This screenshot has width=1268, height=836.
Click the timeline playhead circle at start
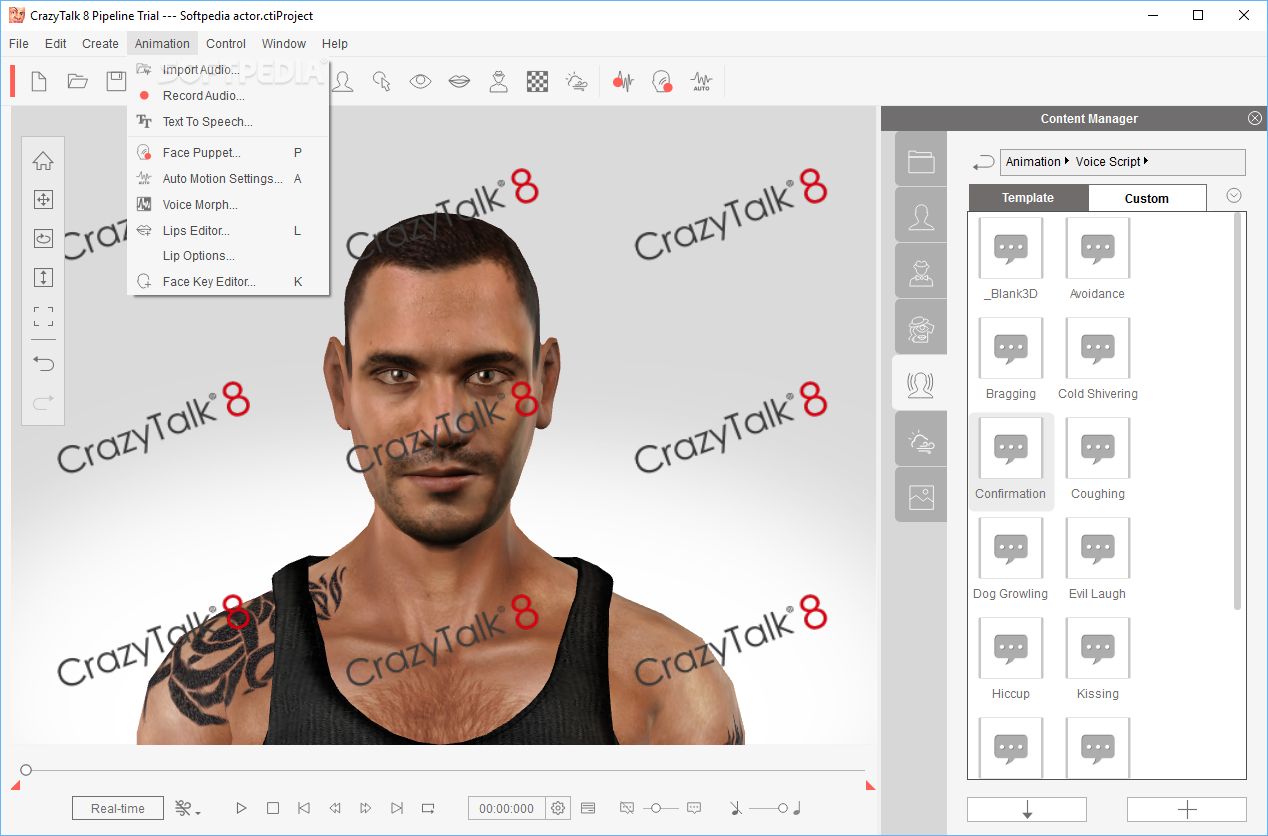[x=26, y=770]
